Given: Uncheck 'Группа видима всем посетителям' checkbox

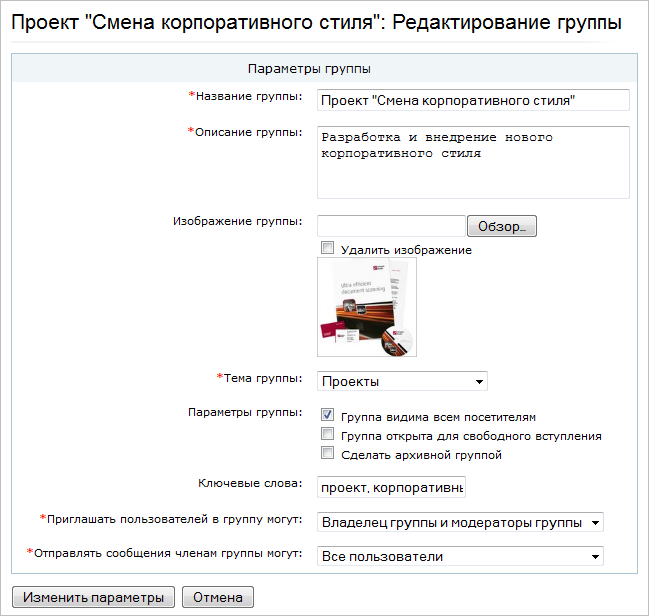Looking at the screenshot, I should (326, 415).
